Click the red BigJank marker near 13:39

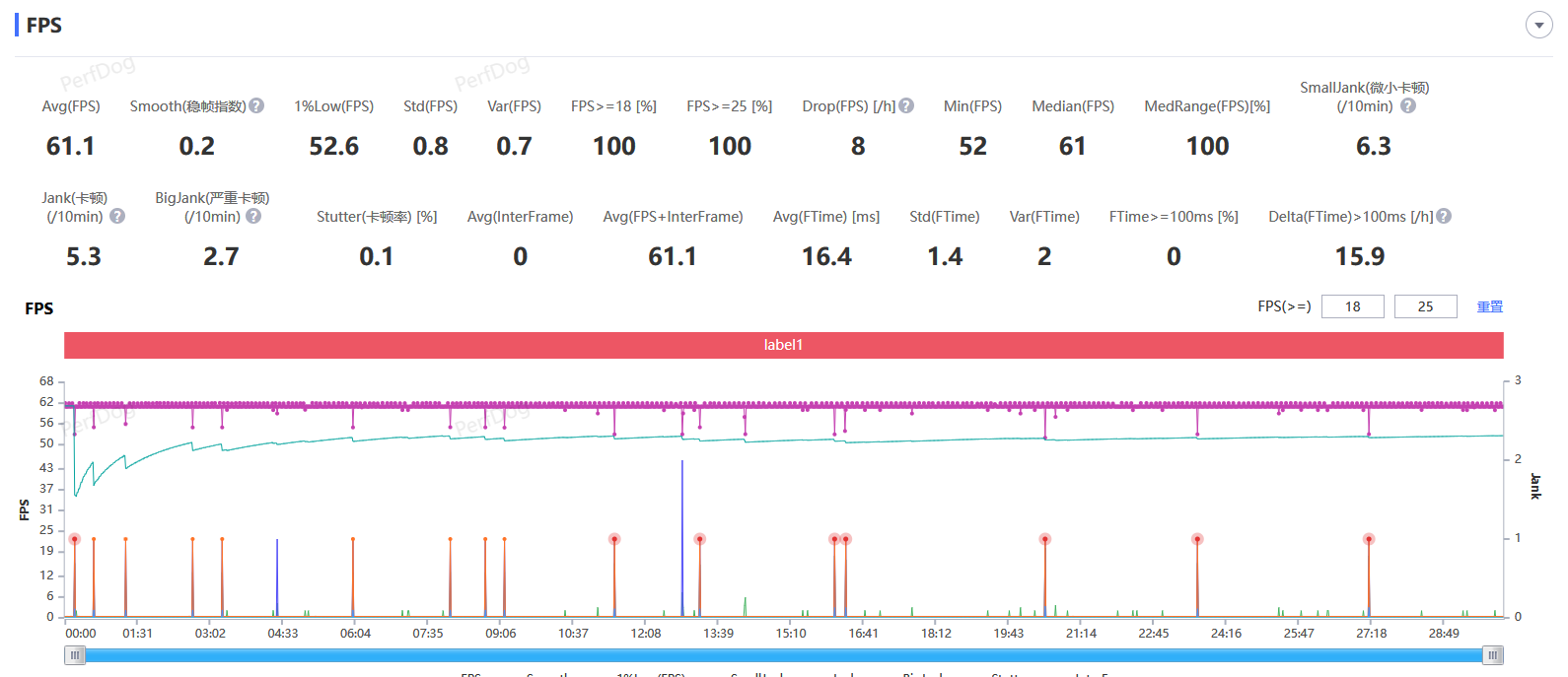click(700, 539)
